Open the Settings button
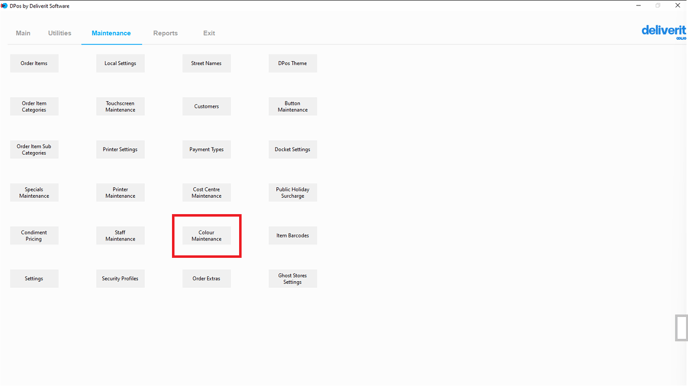The image size is (688, 389). 34,278
